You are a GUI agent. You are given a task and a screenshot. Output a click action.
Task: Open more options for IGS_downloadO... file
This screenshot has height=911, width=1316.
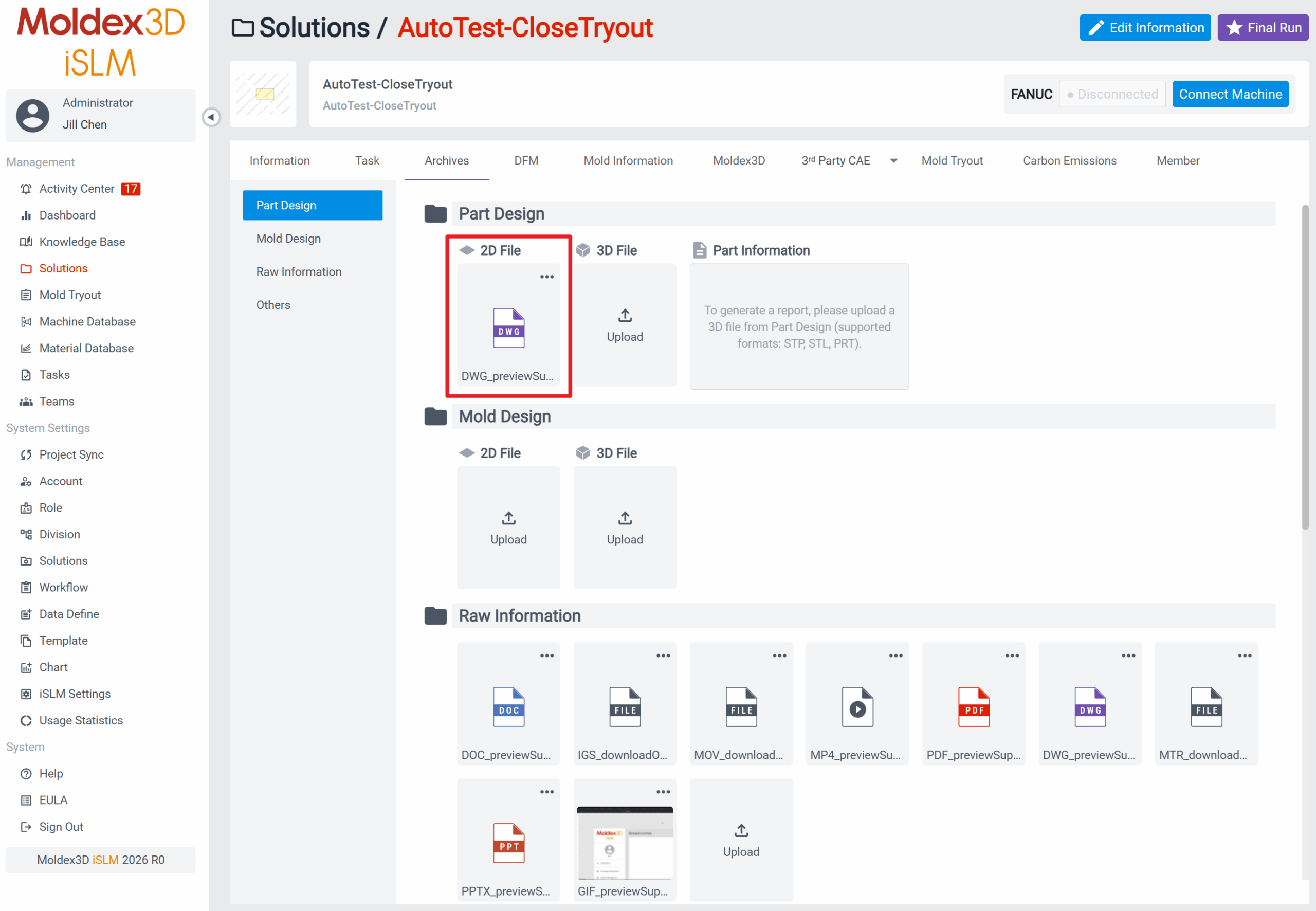[663, 656]
